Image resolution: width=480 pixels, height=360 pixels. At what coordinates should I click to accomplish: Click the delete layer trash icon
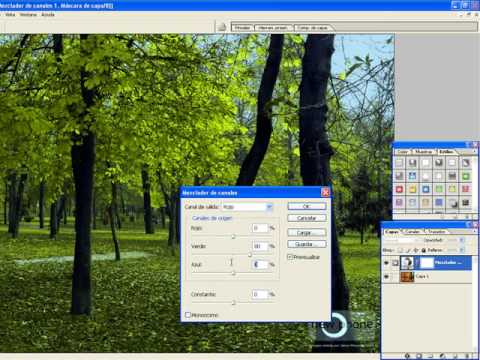[x=467, y=356]
